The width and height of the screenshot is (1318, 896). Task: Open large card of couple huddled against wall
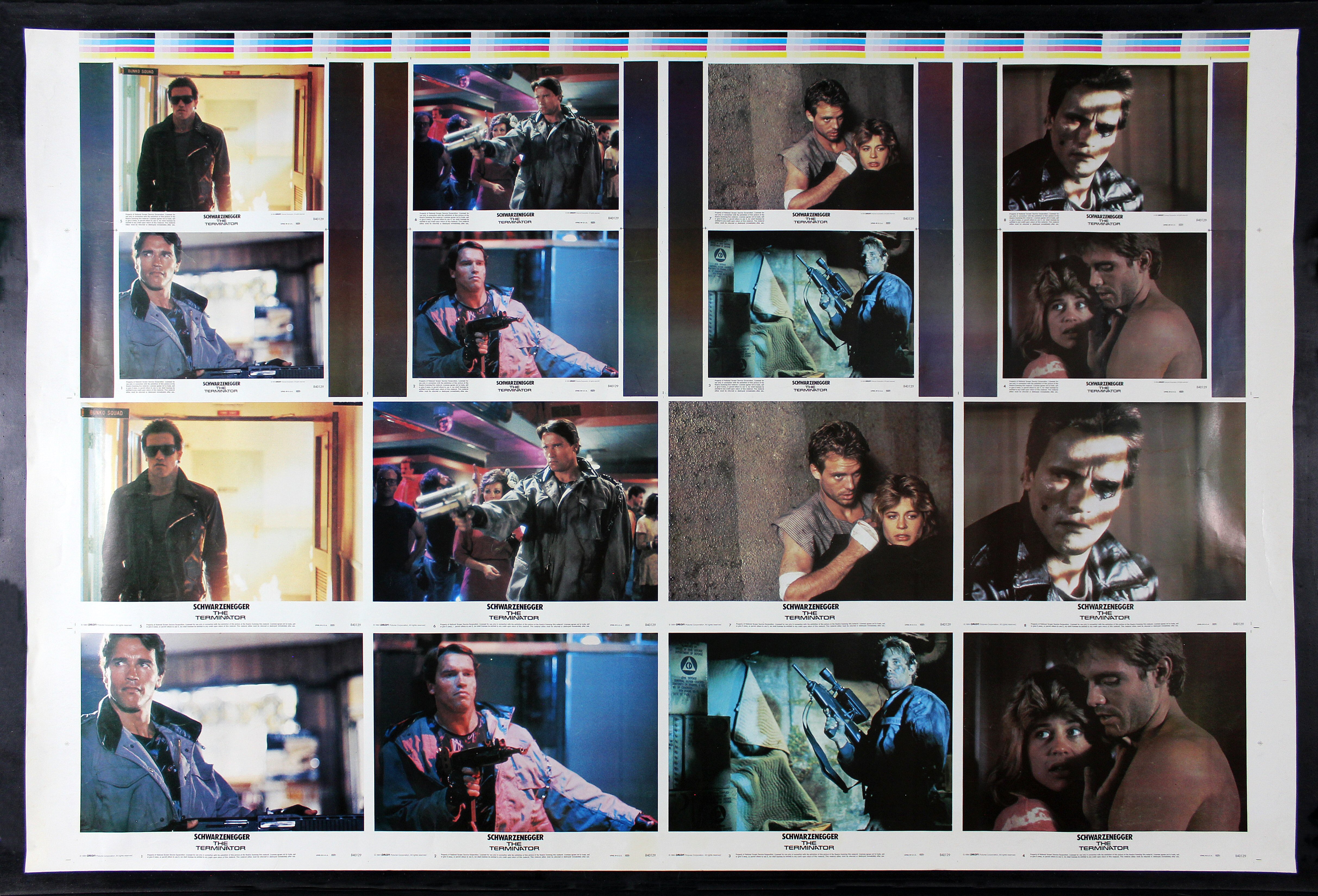811,502
